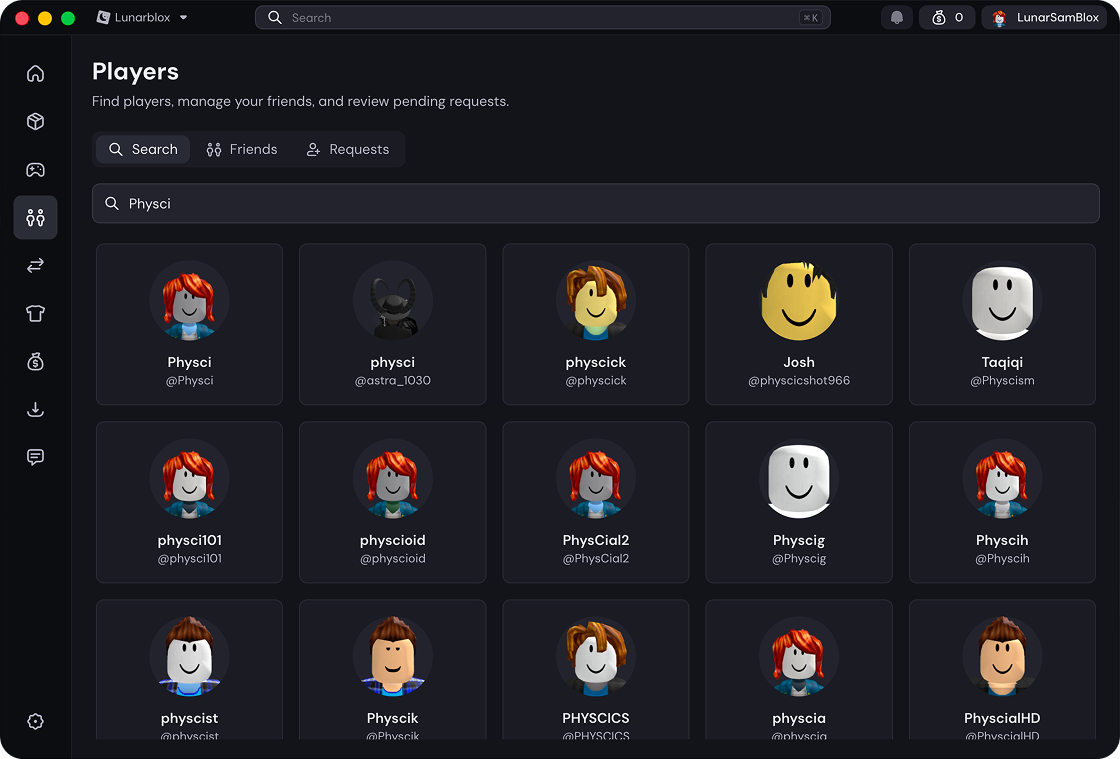This screenshot has width=1120, height=759.
Task: Open Josh @physcicshot966 player card
Action: (799, 324)
